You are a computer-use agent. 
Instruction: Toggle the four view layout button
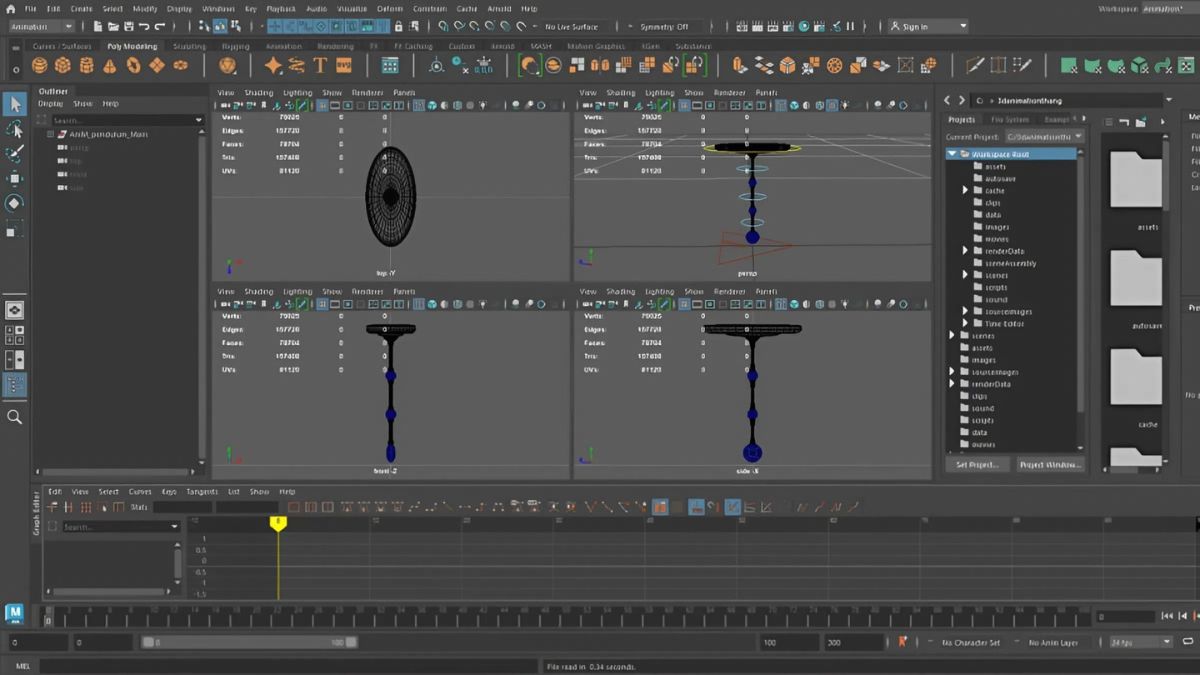[14, 335]
